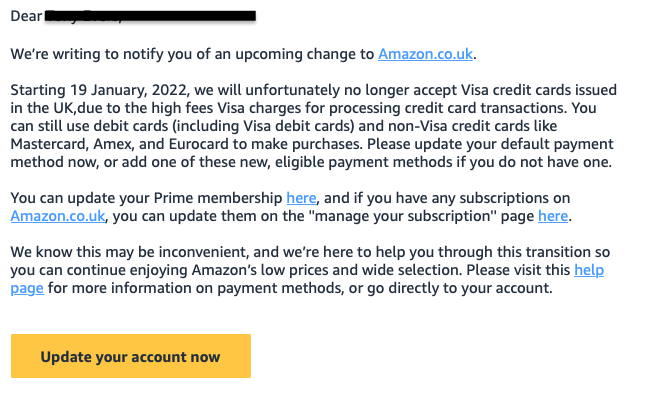Click the date '19 January, 2022'
This screenshot has height=406, width=645.
(130, 90)
